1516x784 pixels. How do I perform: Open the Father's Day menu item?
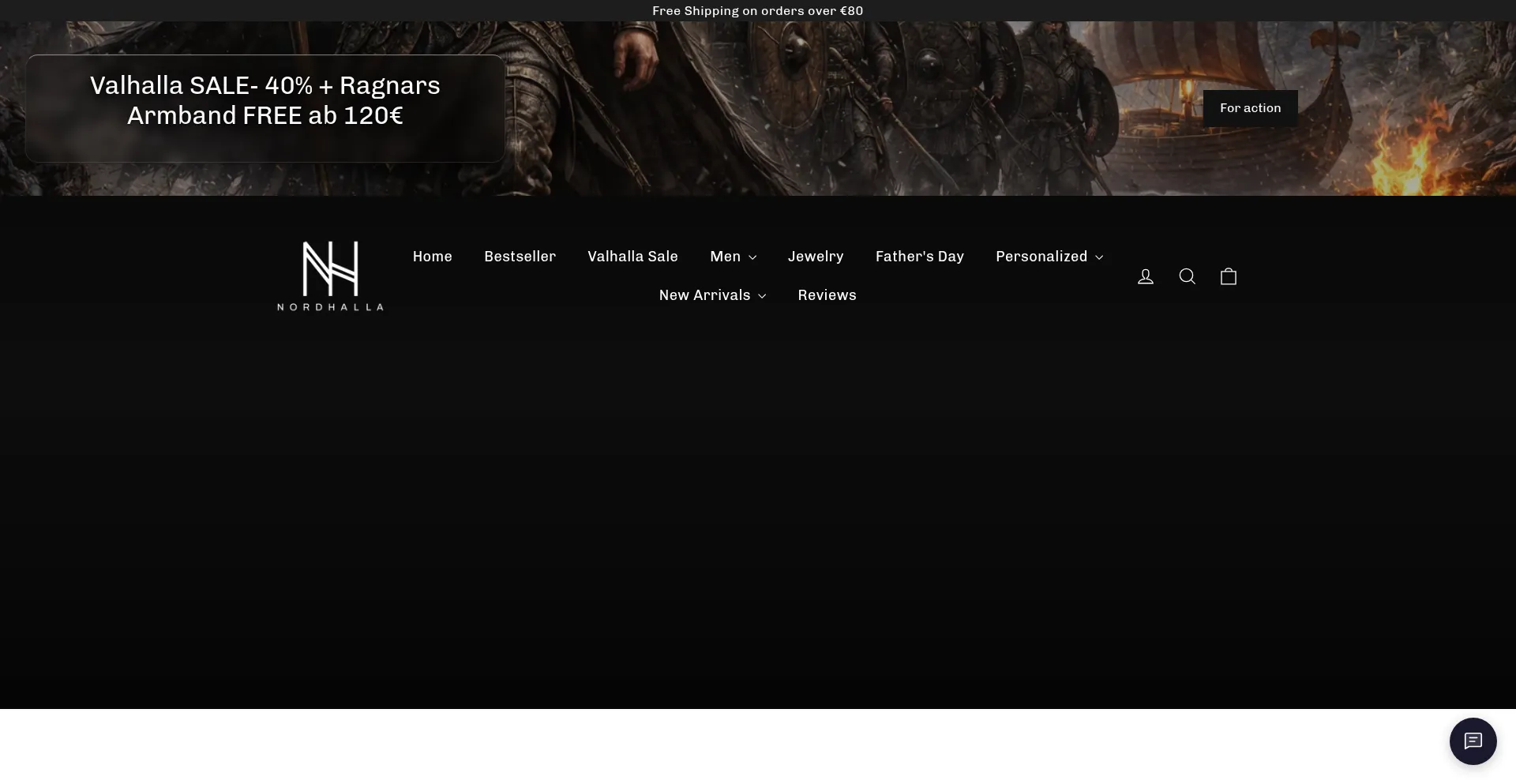[920, 257]
